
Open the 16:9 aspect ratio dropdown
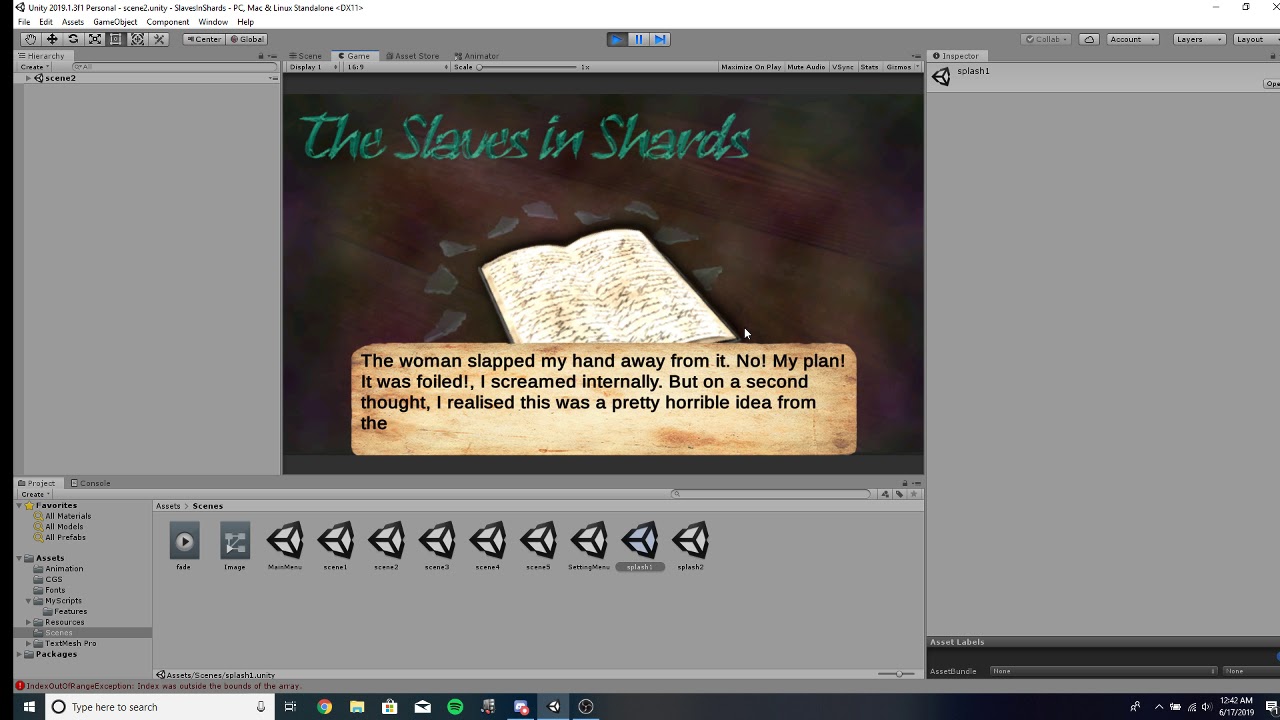pyautogui.click(x=397, y=67)
